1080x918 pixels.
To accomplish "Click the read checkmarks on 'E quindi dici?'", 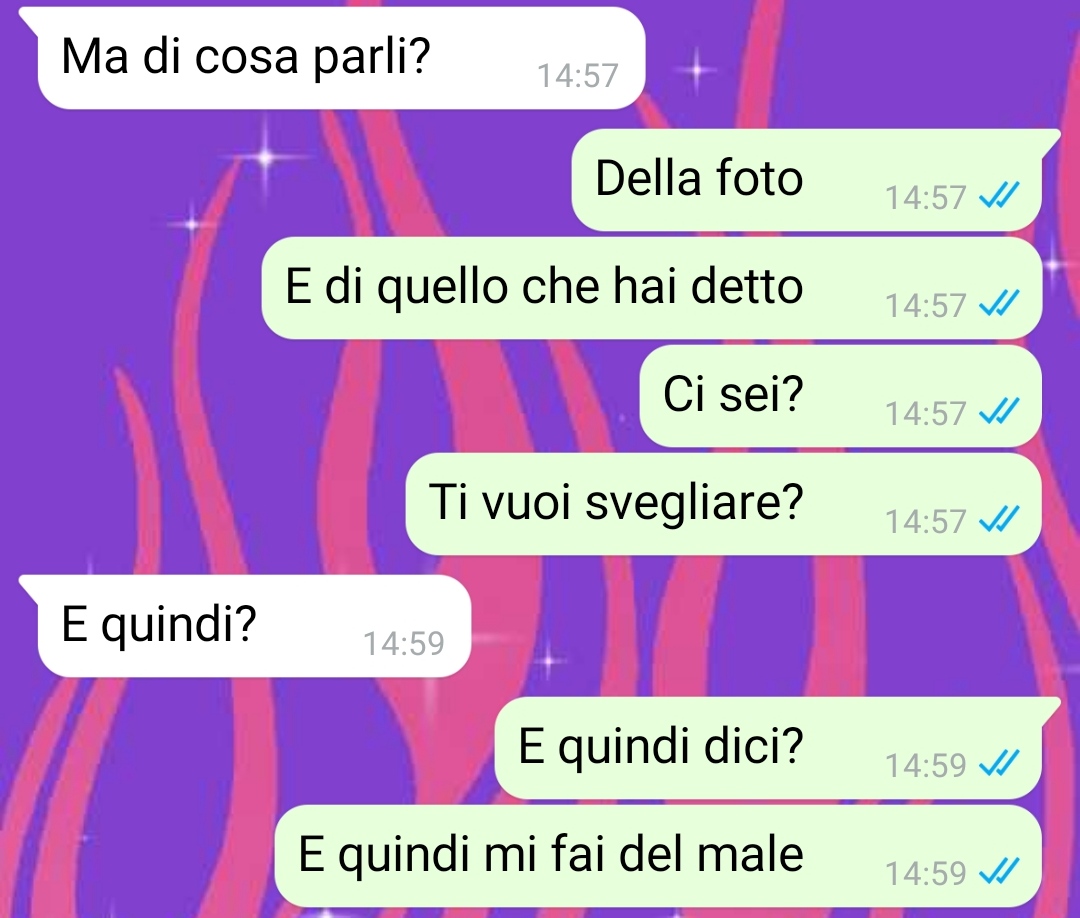I will click(x=999, y=764).
